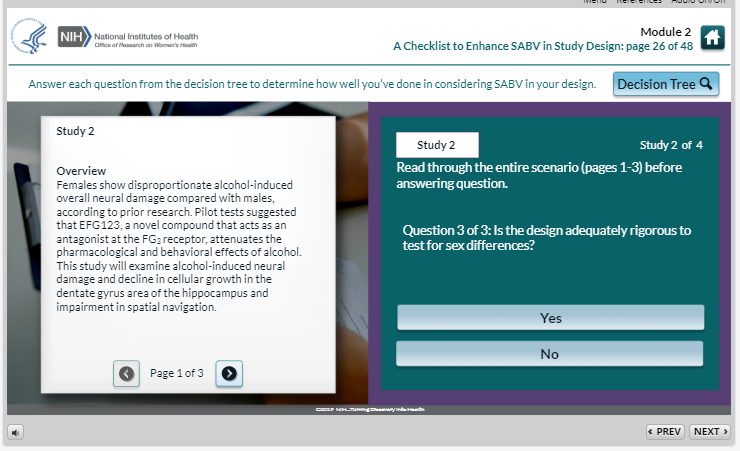Click 'Study 2 of 4' text
The height and width of the screenshot is (451, 740).
point(671,145)
